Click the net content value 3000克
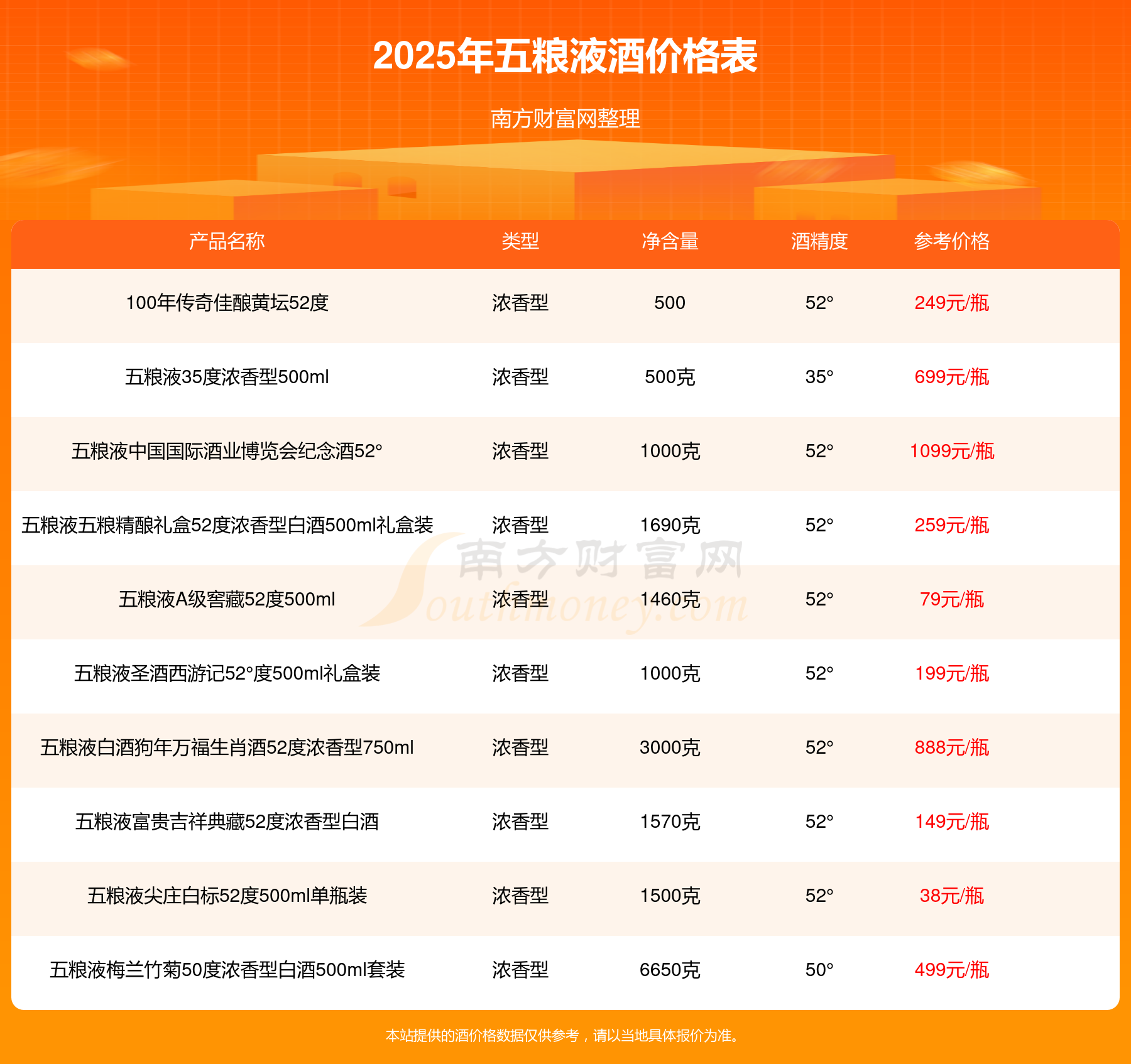 670,747
